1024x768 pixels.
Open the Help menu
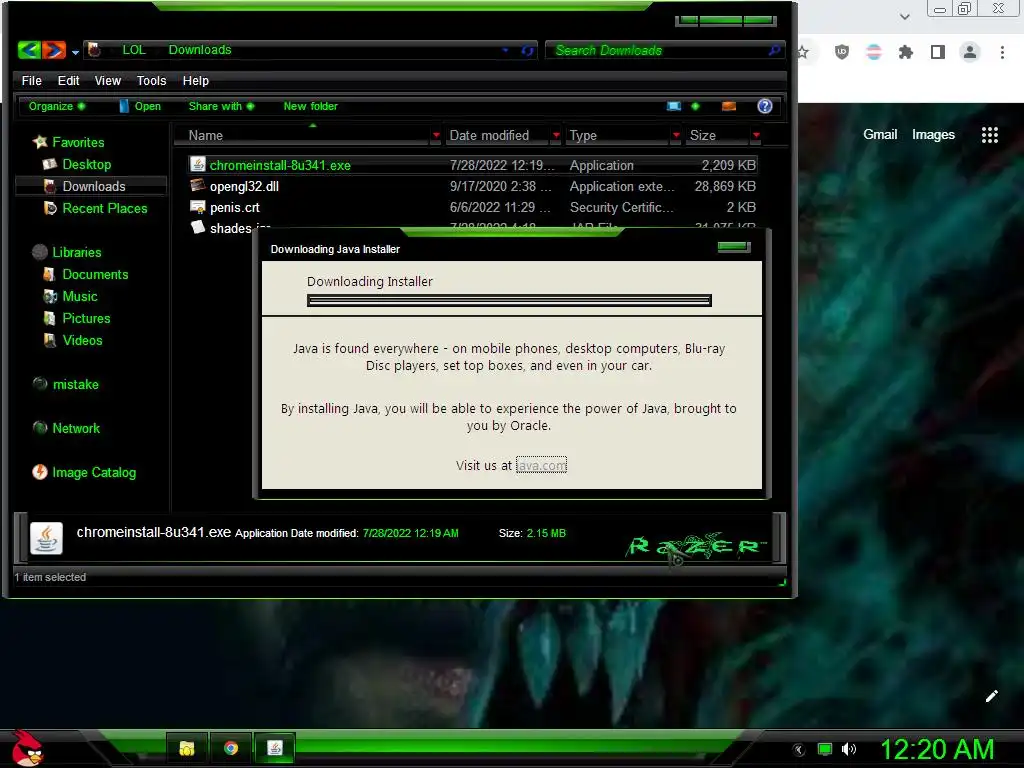[195, 80]
